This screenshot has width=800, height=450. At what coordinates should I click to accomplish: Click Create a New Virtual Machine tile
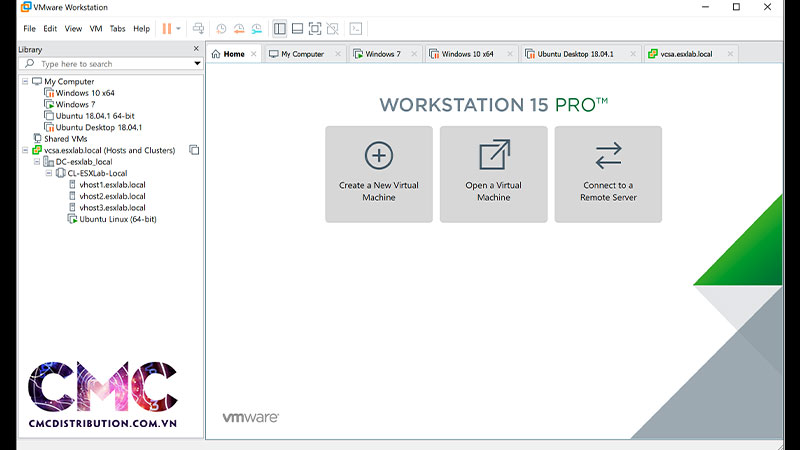click(379, 174)
